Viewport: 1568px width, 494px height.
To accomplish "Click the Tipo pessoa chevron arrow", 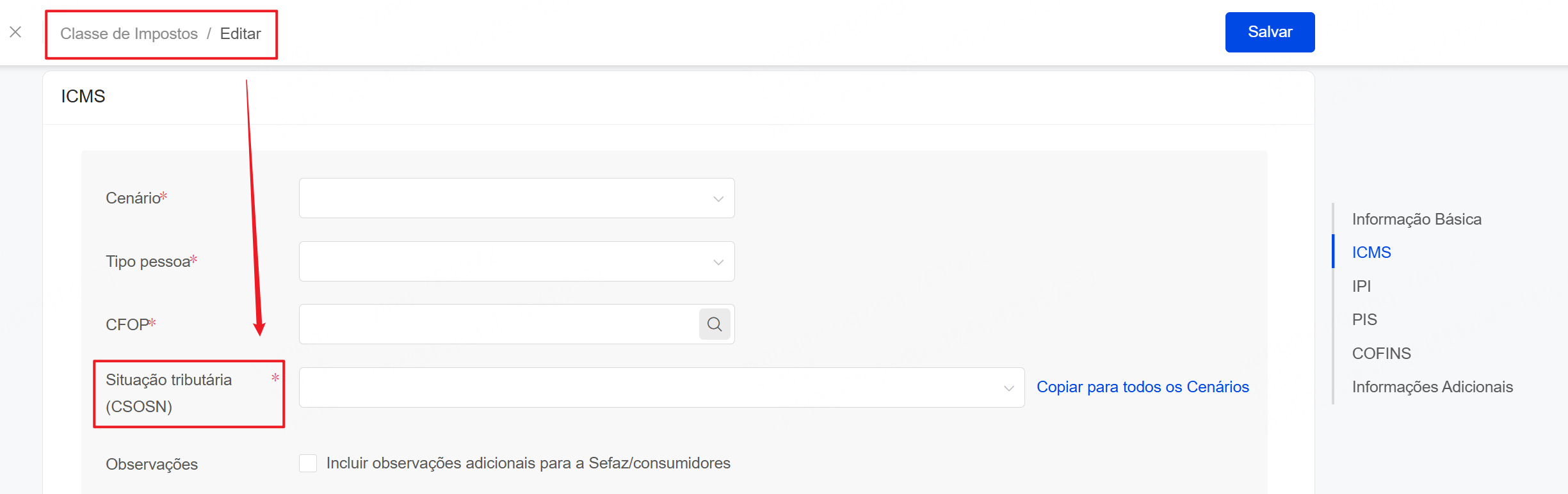I will [x=718, y=262].
